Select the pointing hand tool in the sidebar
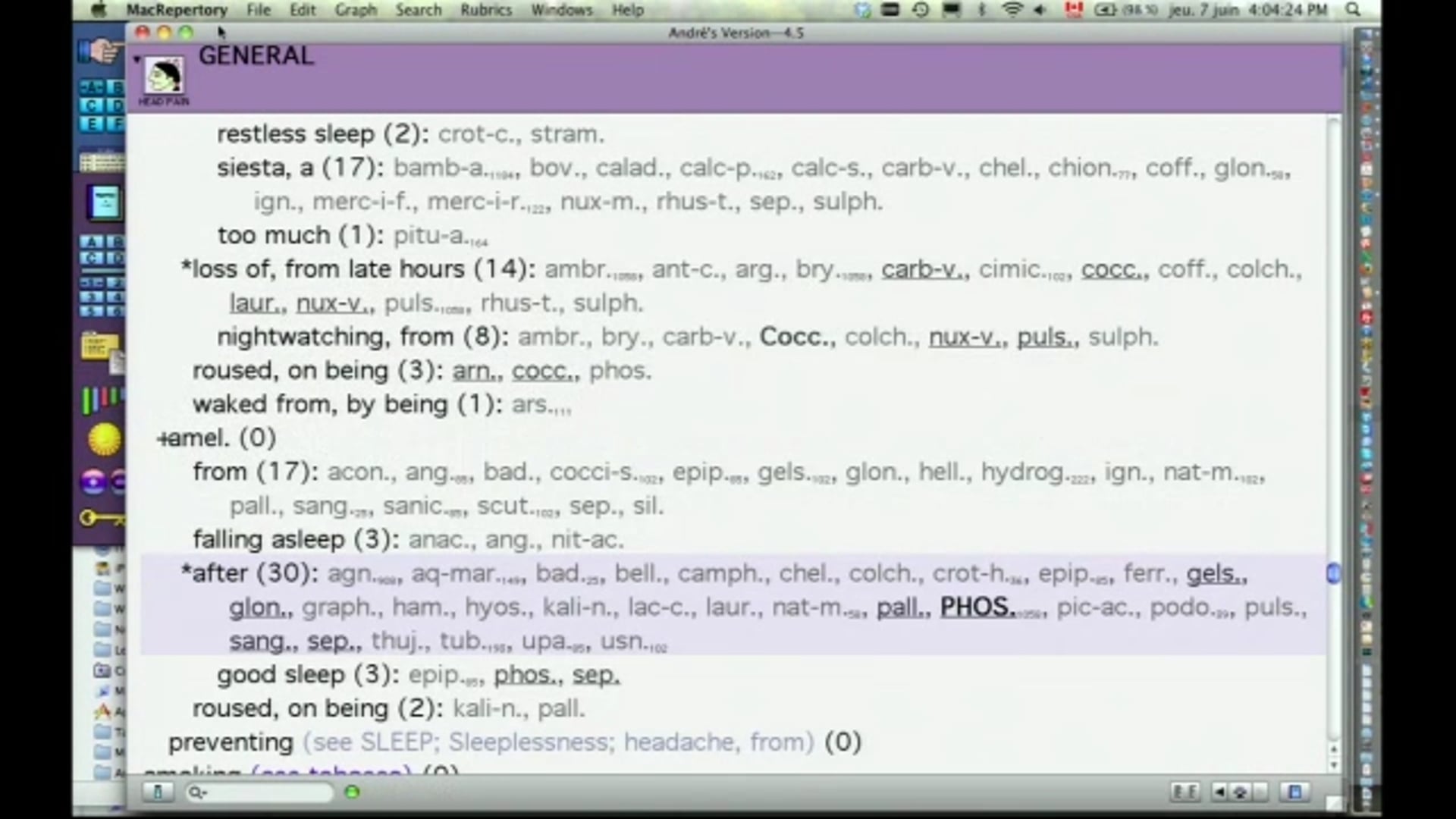 (102, 52)
